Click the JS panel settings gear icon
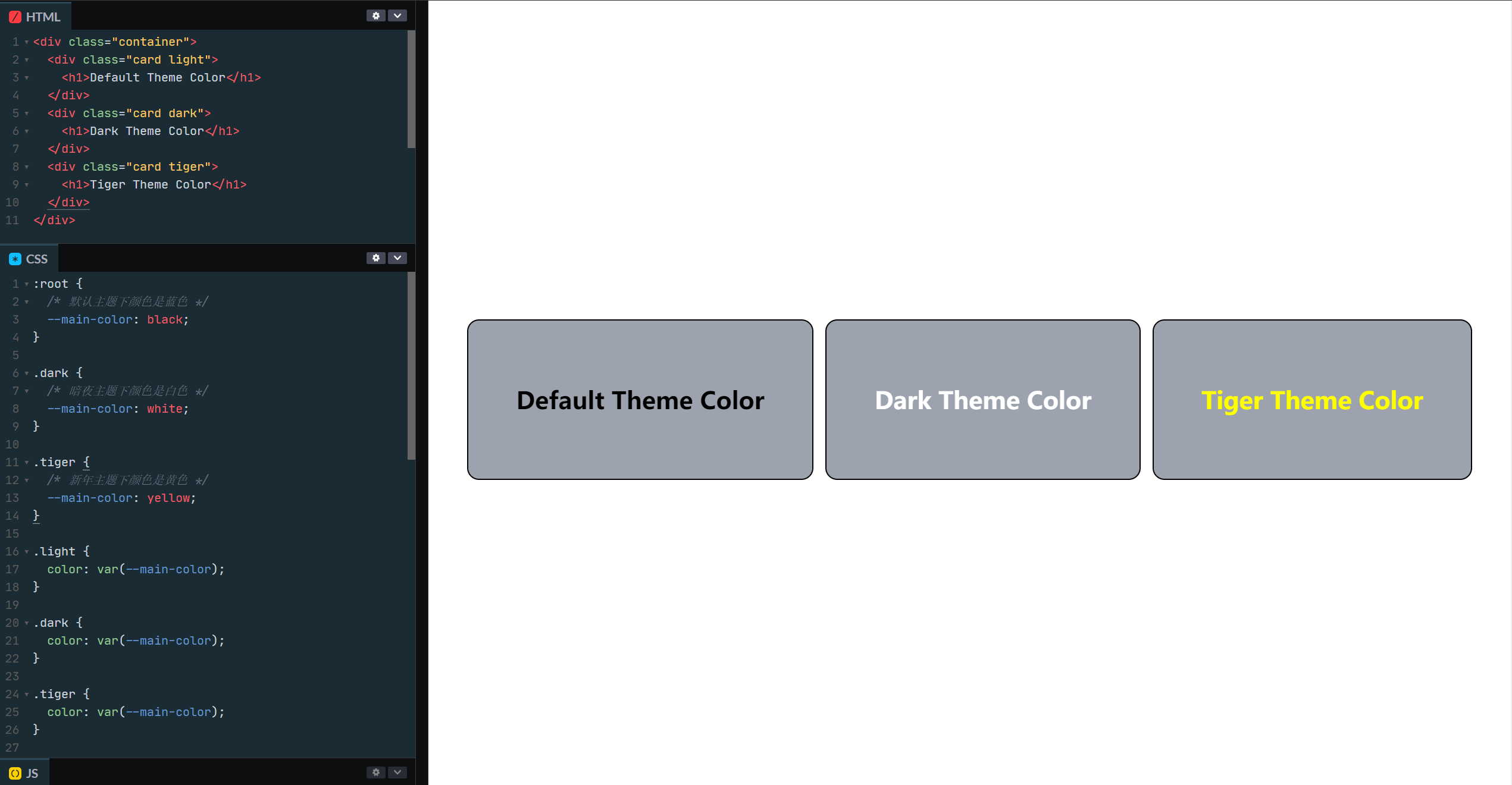Viewport: 1512px width, 785px height. (376, 772)
